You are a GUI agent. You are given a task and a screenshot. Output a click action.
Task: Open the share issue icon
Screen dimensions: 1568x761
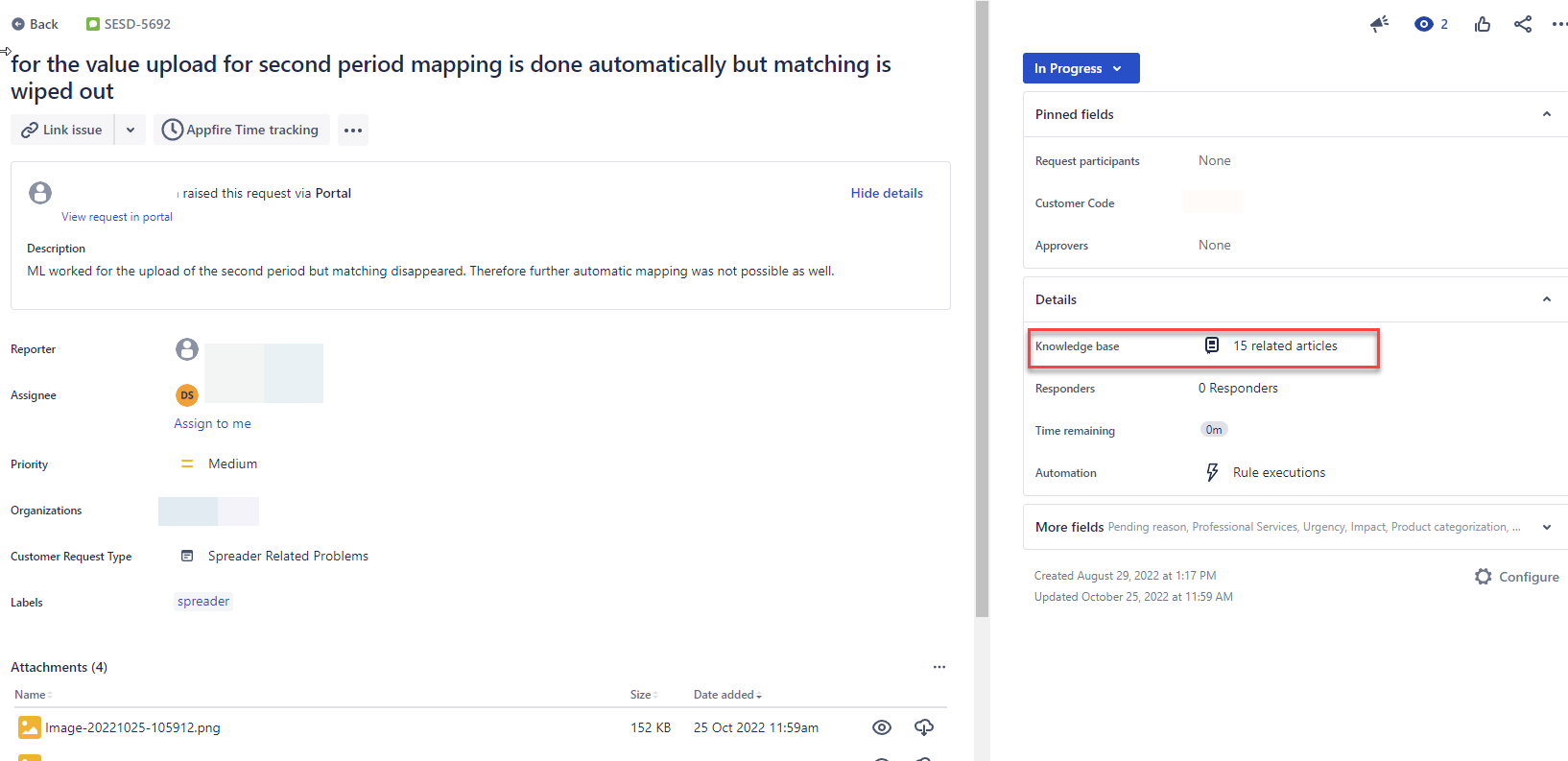click(1522, 24)
